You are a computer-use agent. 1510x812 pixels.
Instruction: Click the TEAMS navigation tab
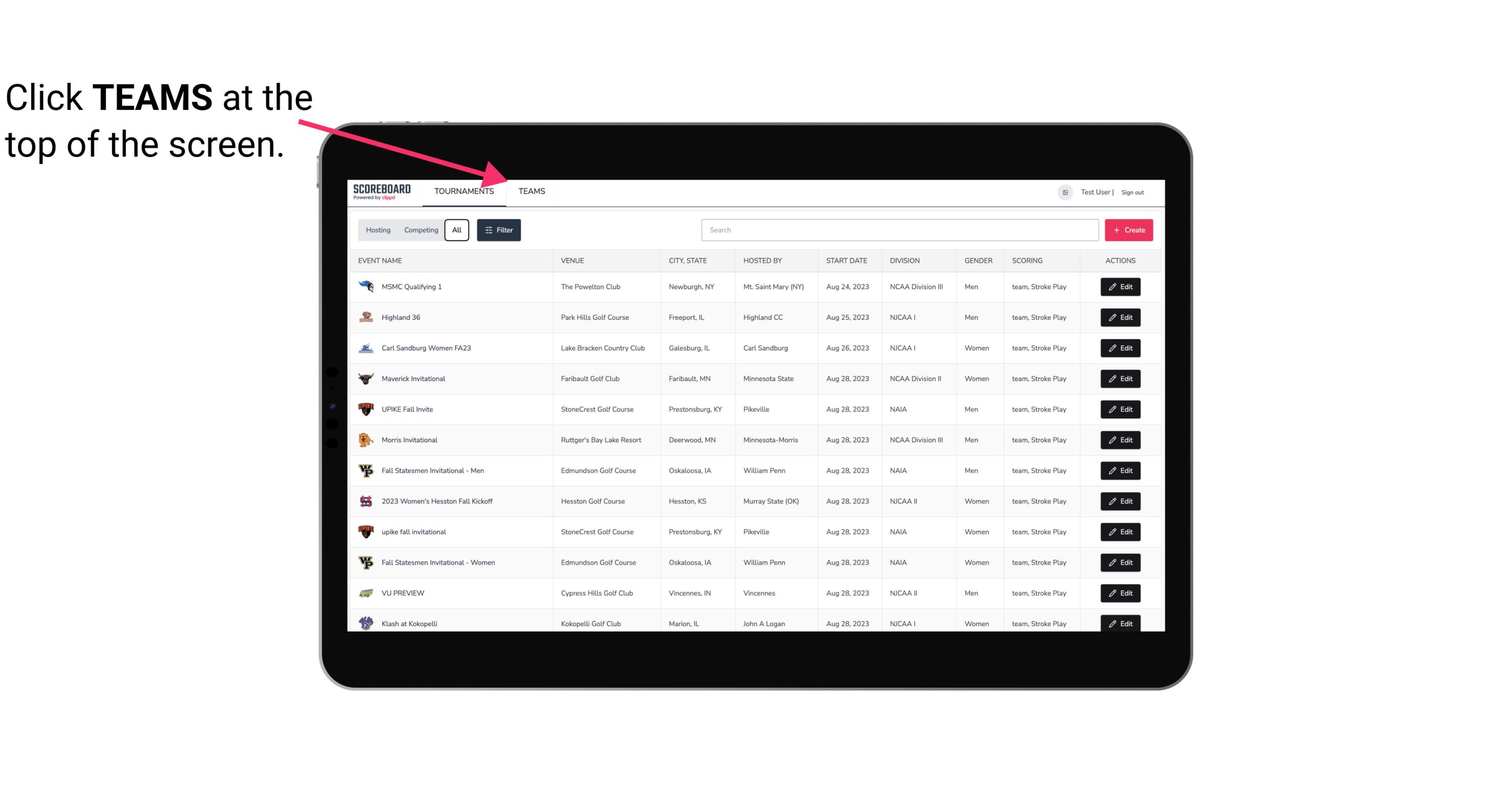pyautogui.click(x=530, y=191)
